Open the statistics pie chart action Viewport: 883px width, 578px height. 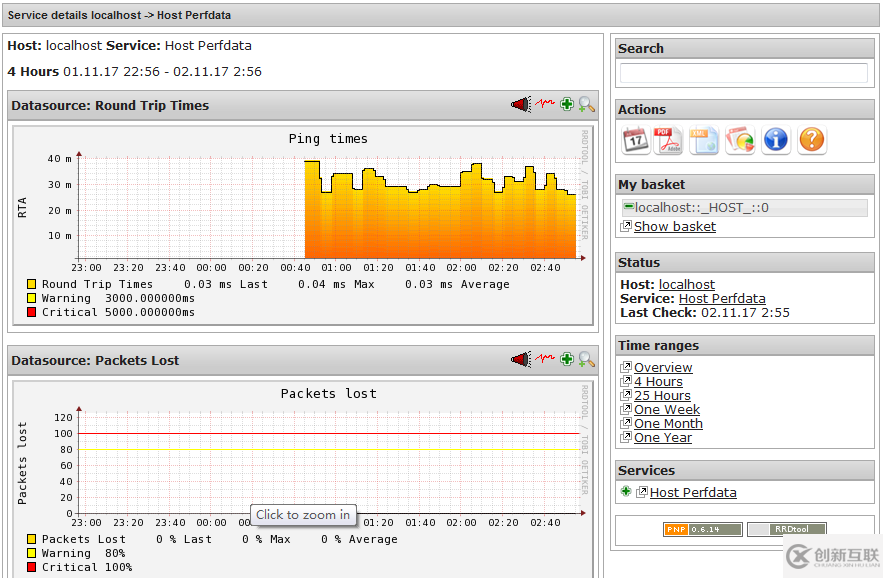point(740,140)
